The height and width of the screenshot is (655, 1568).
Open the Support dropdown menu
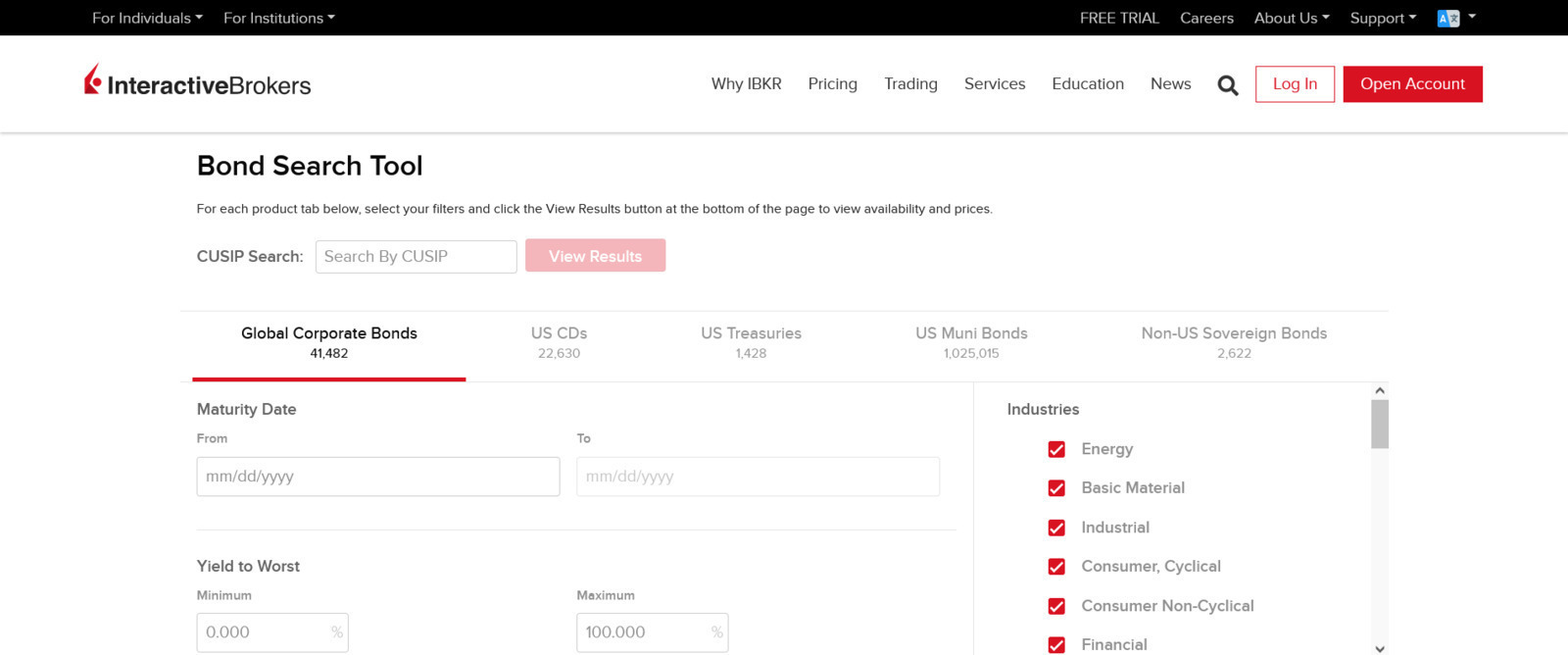tap(1383, 18)
